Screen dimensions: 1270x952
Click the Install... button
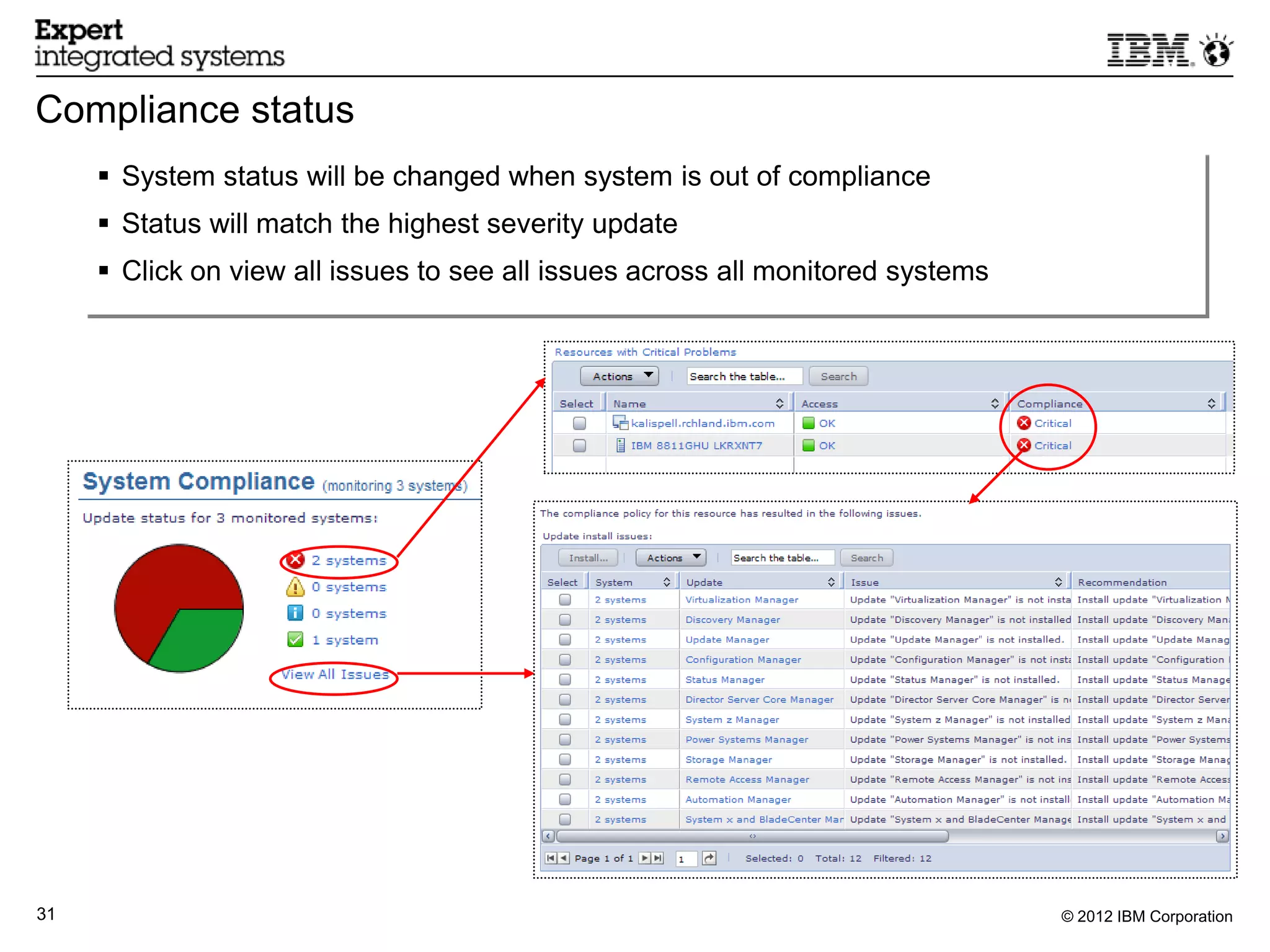[x=588, y=558]
